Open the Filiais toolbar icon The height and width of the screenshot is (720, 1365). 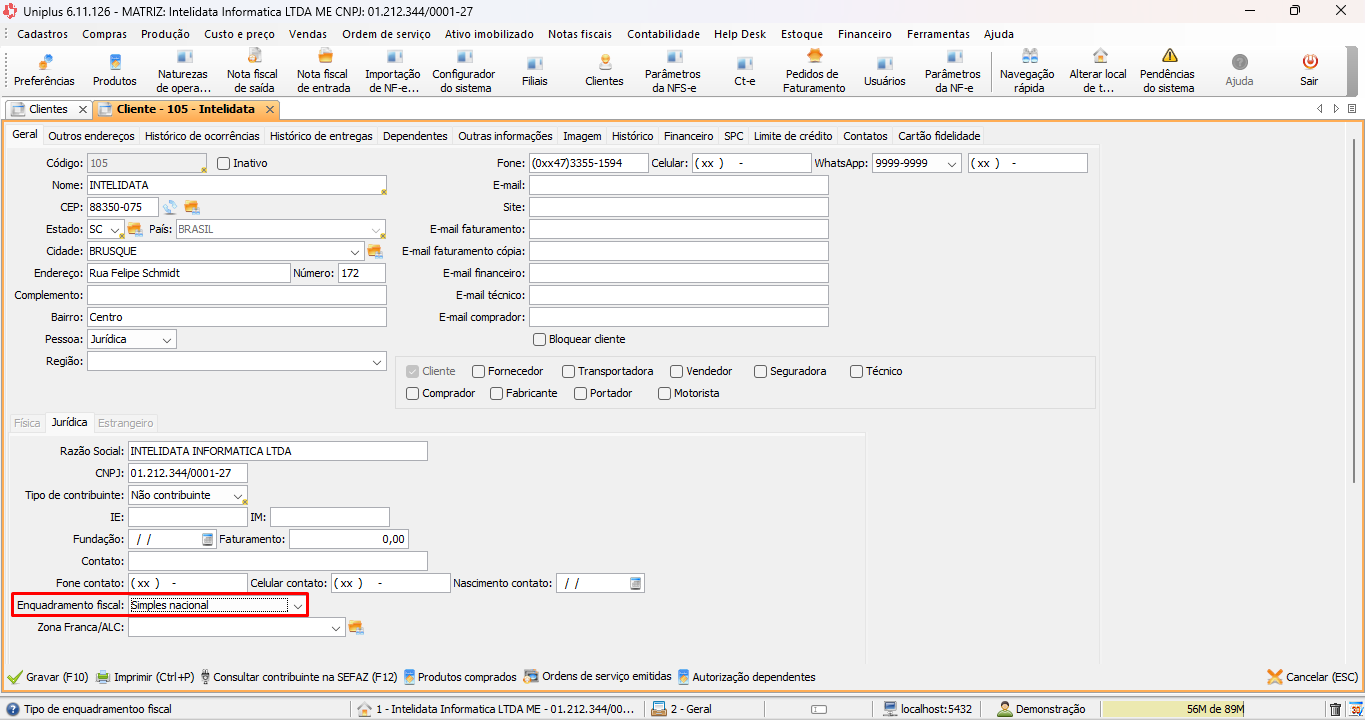535,71
